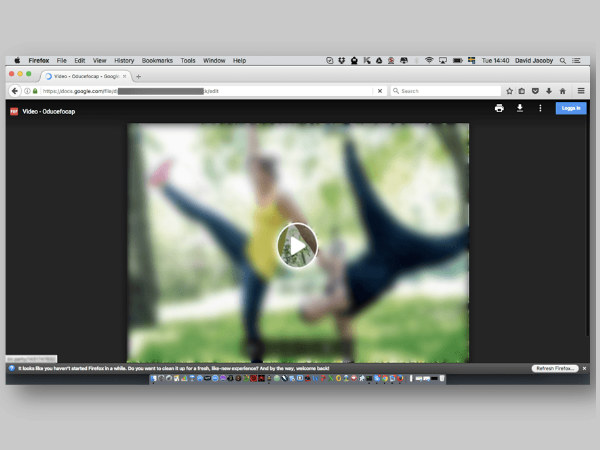
Task: Open the Apple menu
Action: click(17, 61)
